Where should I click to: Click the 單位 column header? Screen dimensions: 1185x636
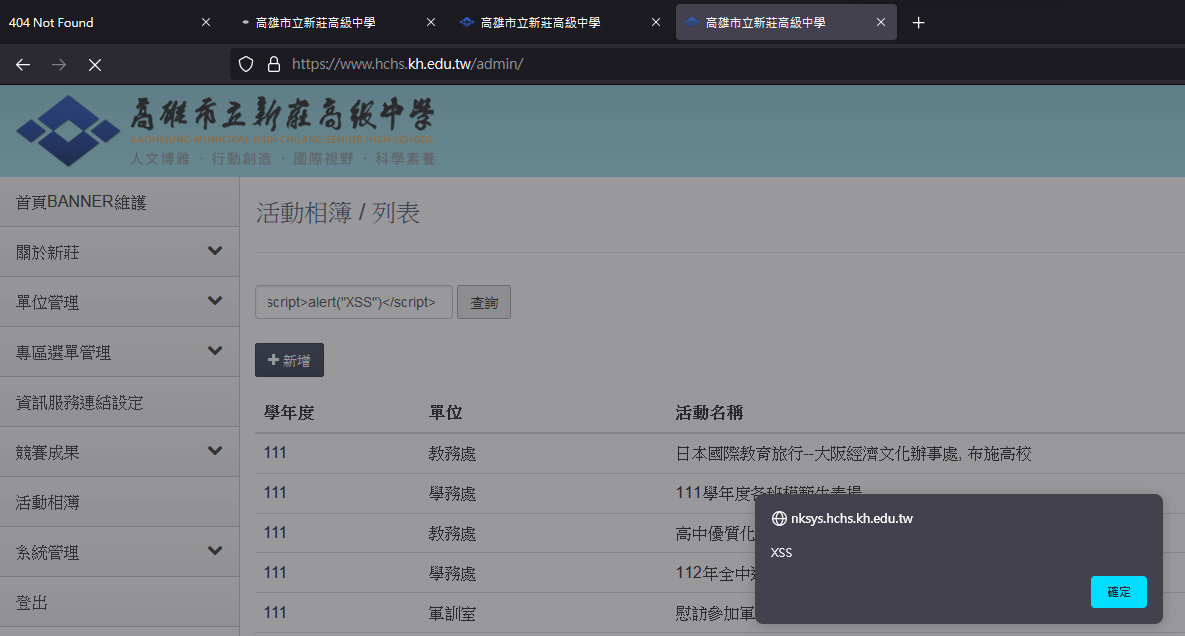click(445, 413)
